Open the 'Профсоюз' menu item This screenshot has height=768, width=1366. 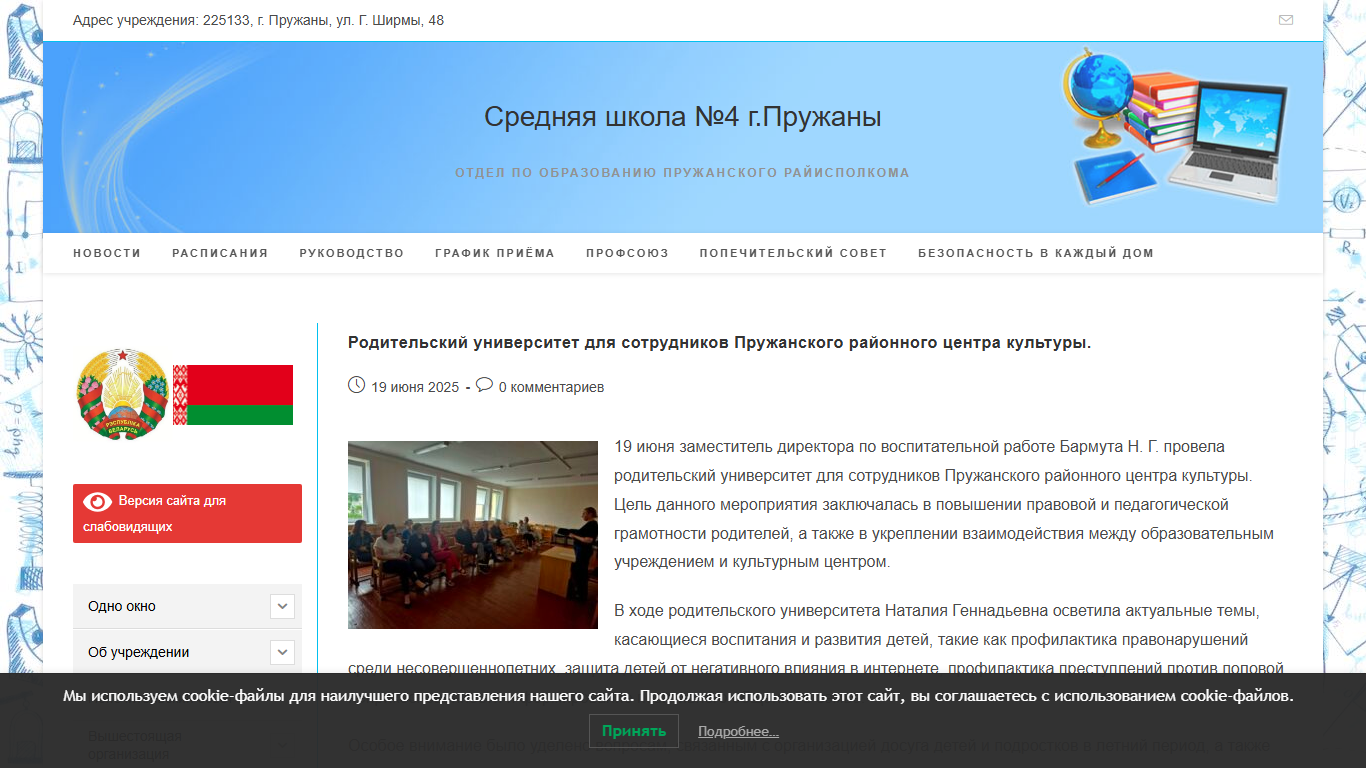[627, 253]
